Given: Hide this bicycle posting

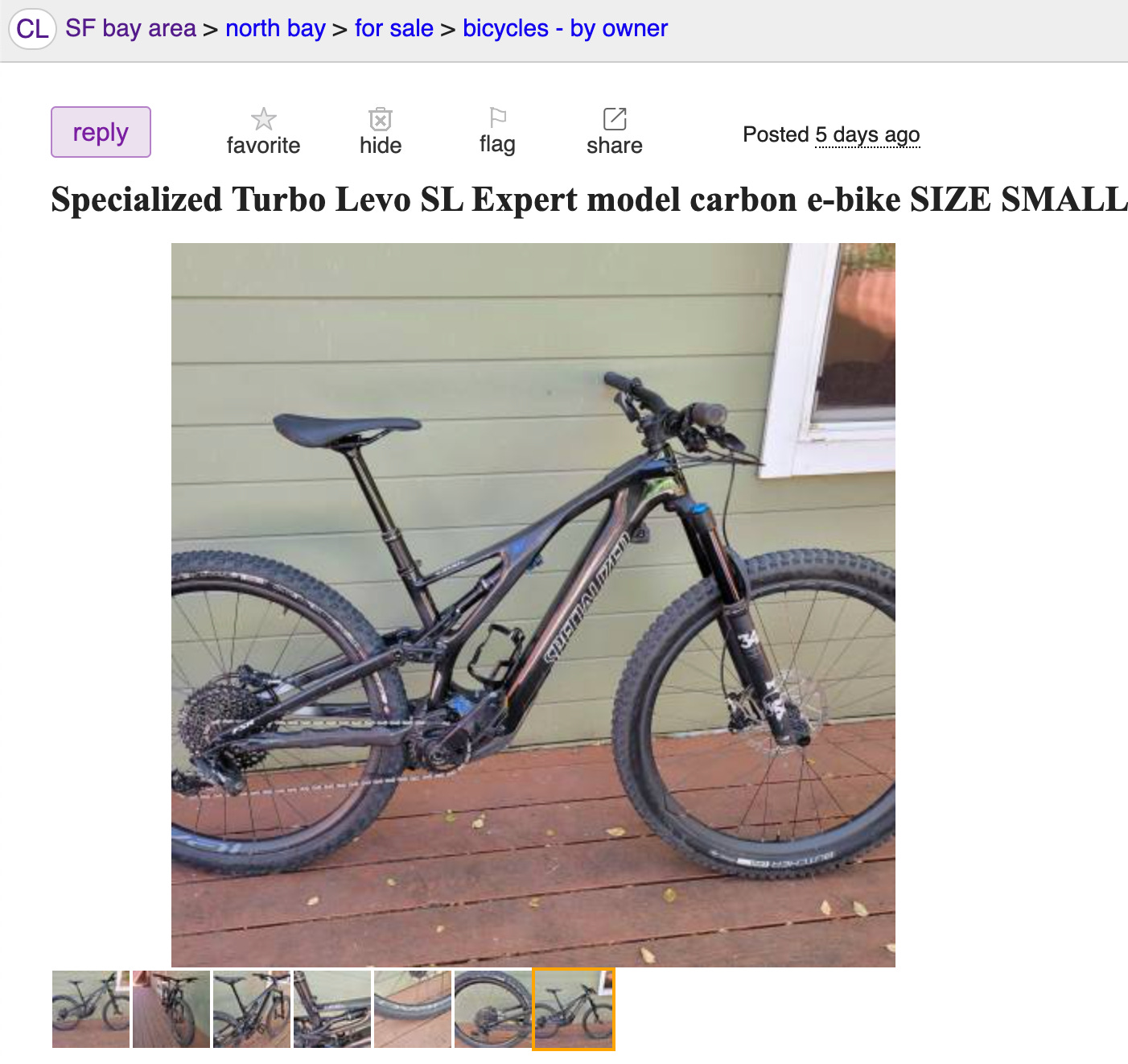Looking at the screenshot, I should [x=381, y=132].
